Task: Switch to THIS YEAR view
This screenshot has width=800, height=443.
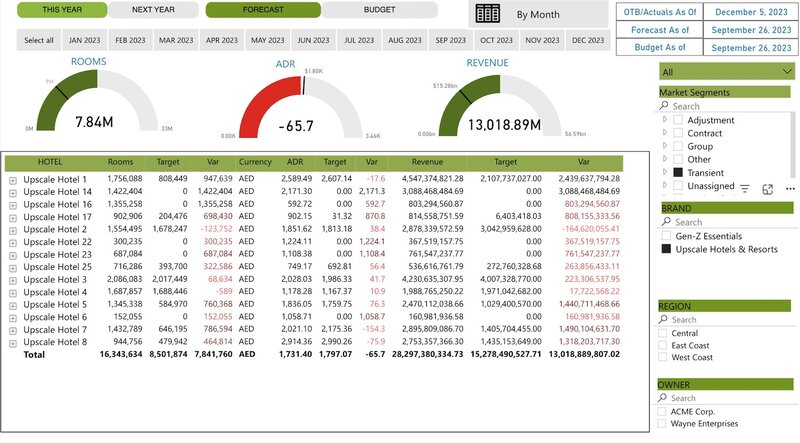Action: click(x=62, y=10)
